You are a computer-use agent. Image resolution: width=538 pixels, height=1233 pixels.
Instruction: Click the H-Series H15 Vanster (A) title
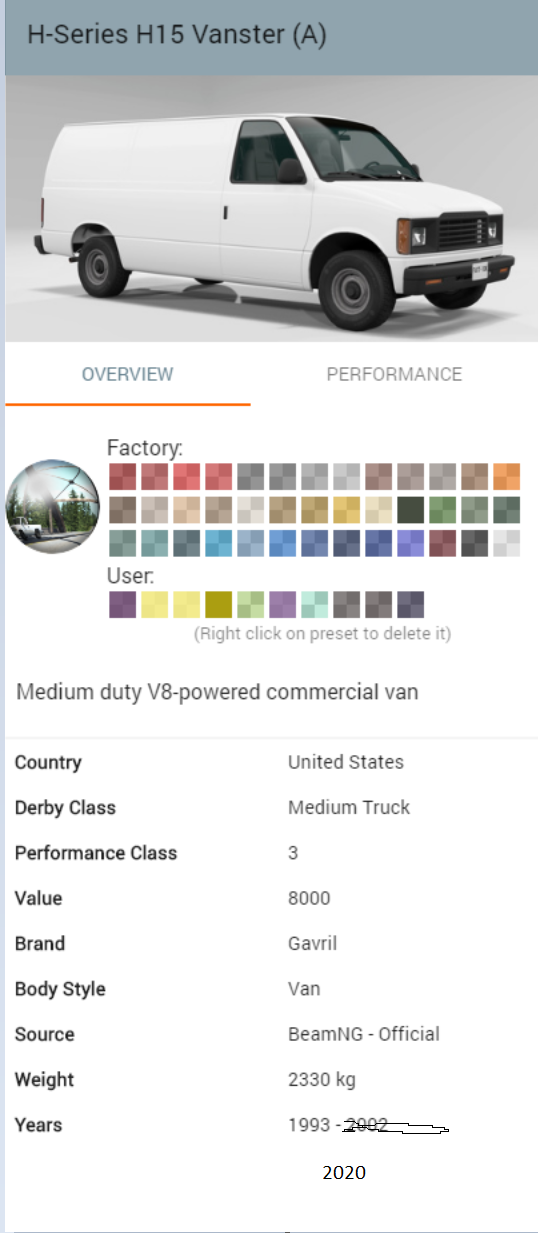click(177, 35)
